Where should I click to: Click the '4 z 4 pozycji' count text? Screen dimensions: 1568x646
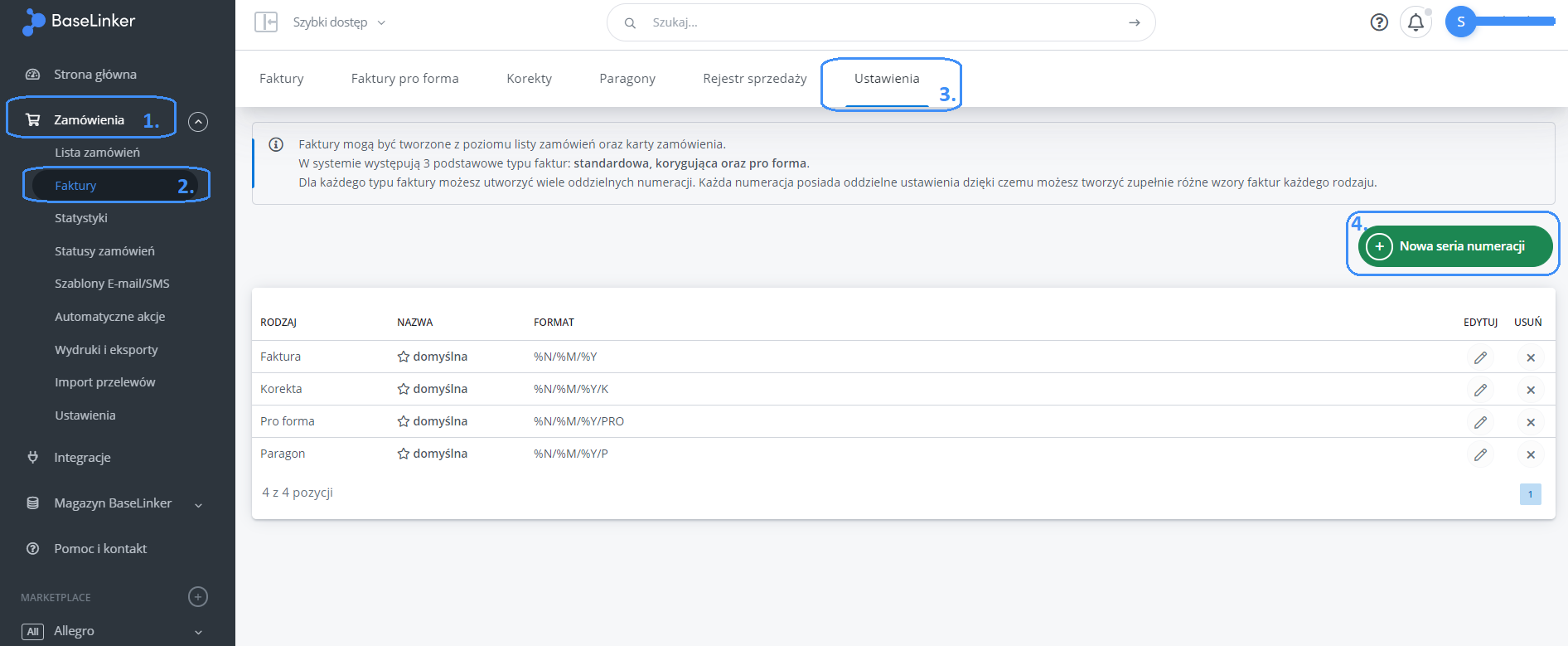[298, 493]
